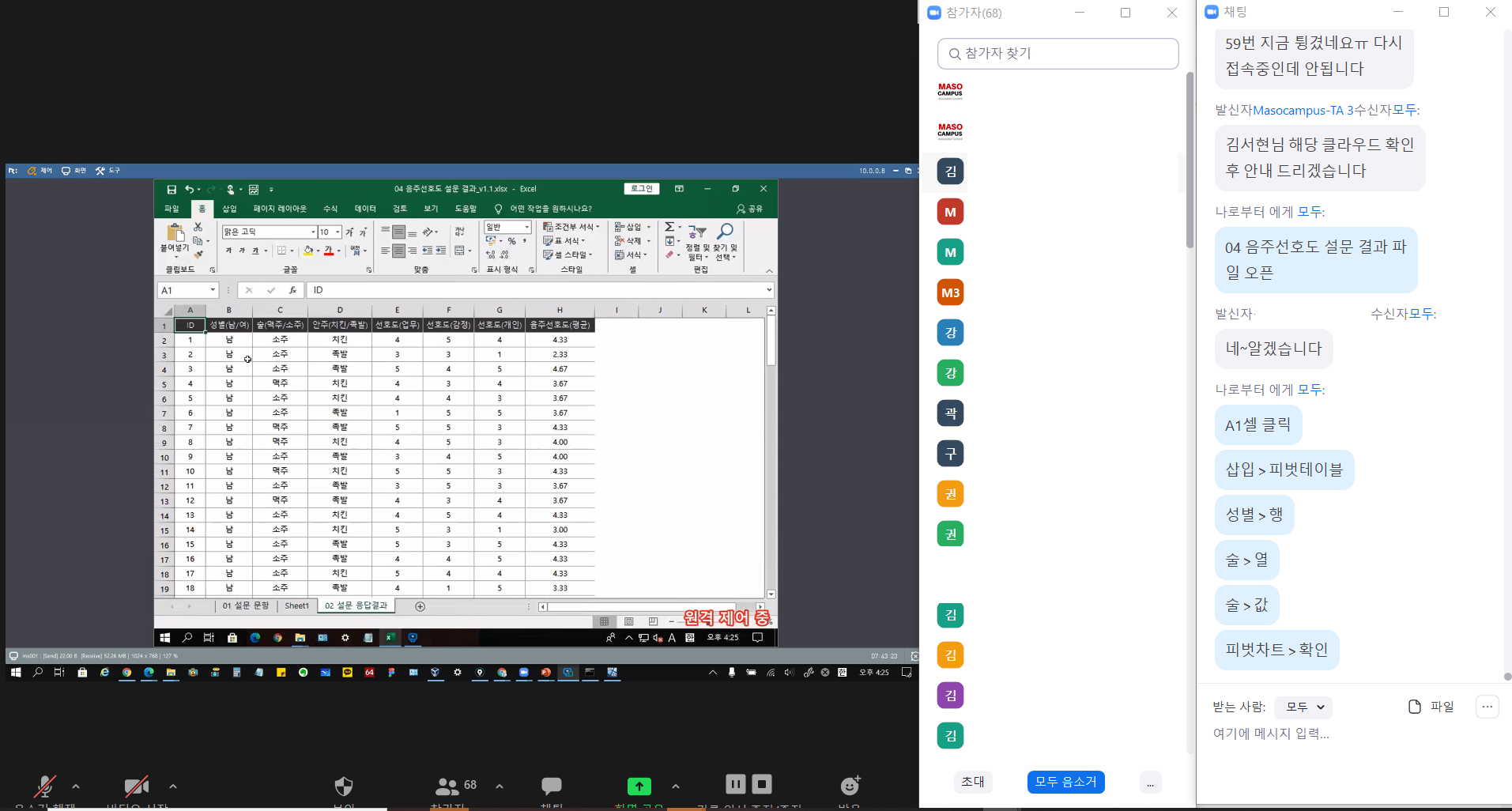
Task: Open Find & Select magnifier icon
Action: point(725,231)
